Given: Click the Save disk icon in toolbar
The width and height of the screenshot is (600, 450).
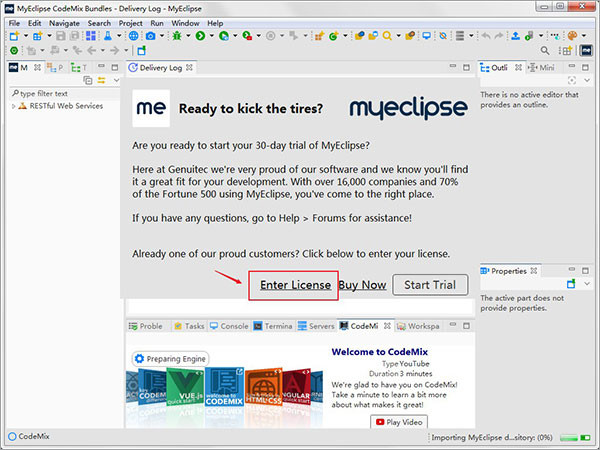Looking at the screenshot, I should point(59,36).
